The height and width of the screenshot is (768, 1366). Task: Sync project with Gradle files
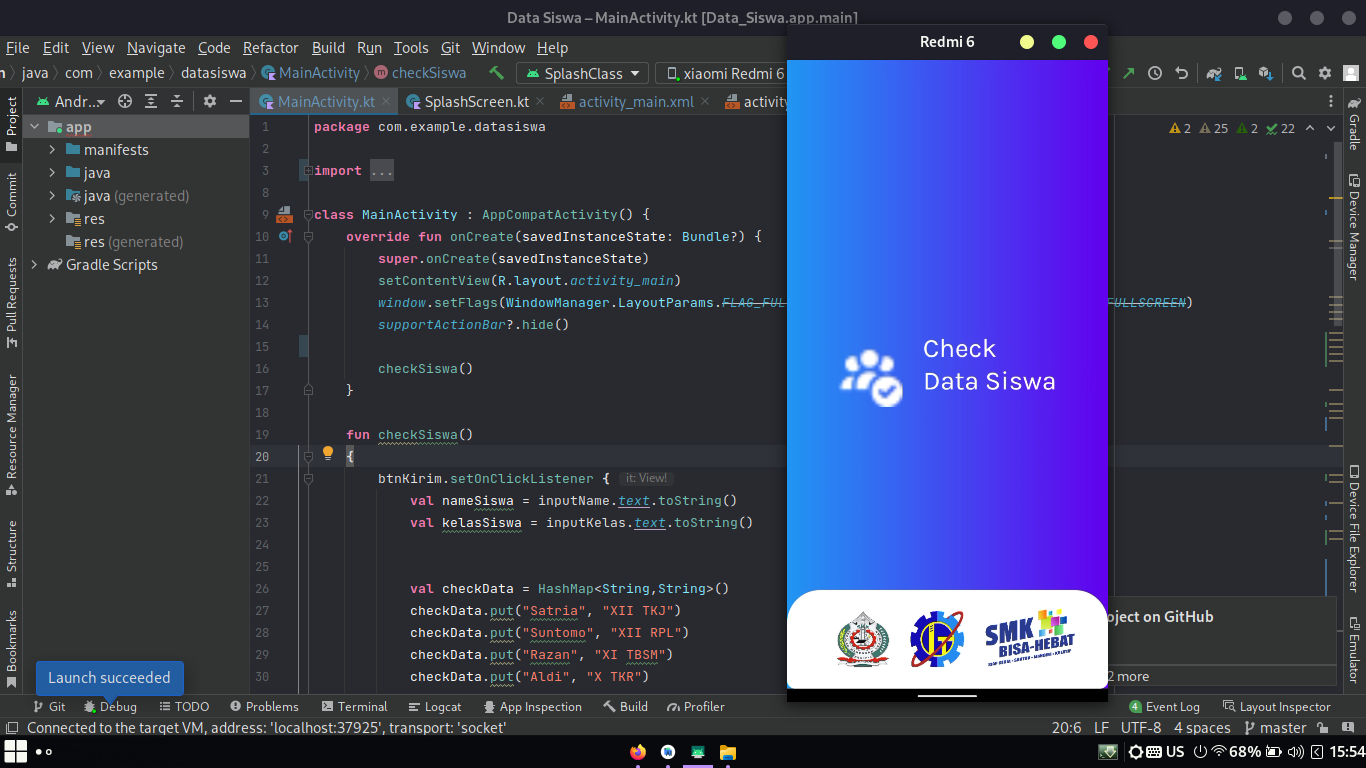[x=1213, y=73]
